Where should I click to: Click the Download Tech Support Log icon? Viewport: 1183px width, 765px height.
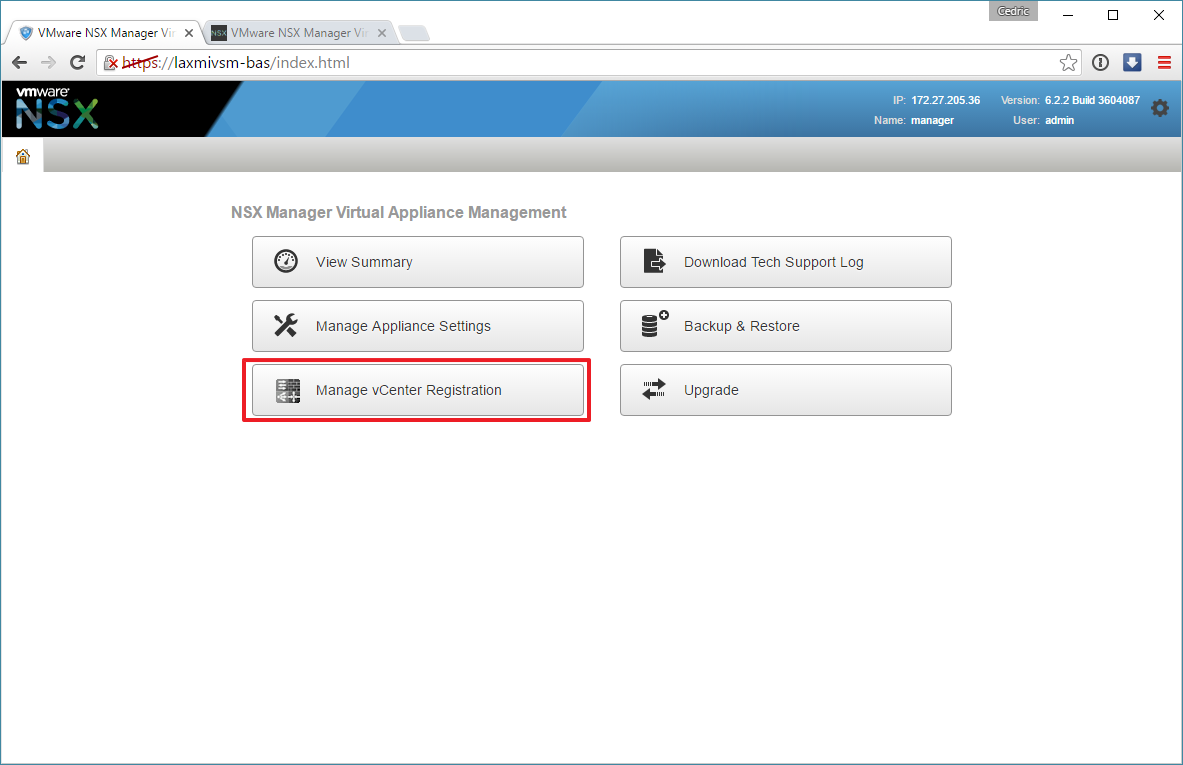point(654,262)
